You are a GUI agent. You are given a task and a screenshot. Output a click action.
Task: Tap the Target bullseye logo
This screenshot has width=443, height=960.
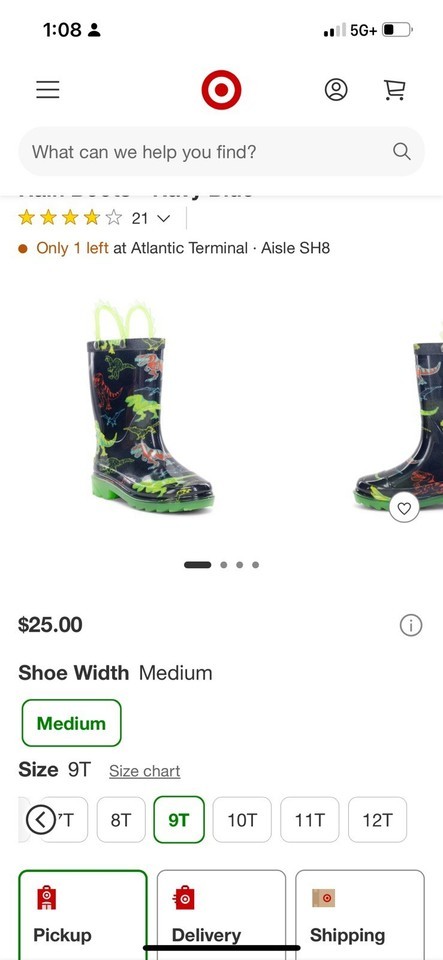[222, 89]
